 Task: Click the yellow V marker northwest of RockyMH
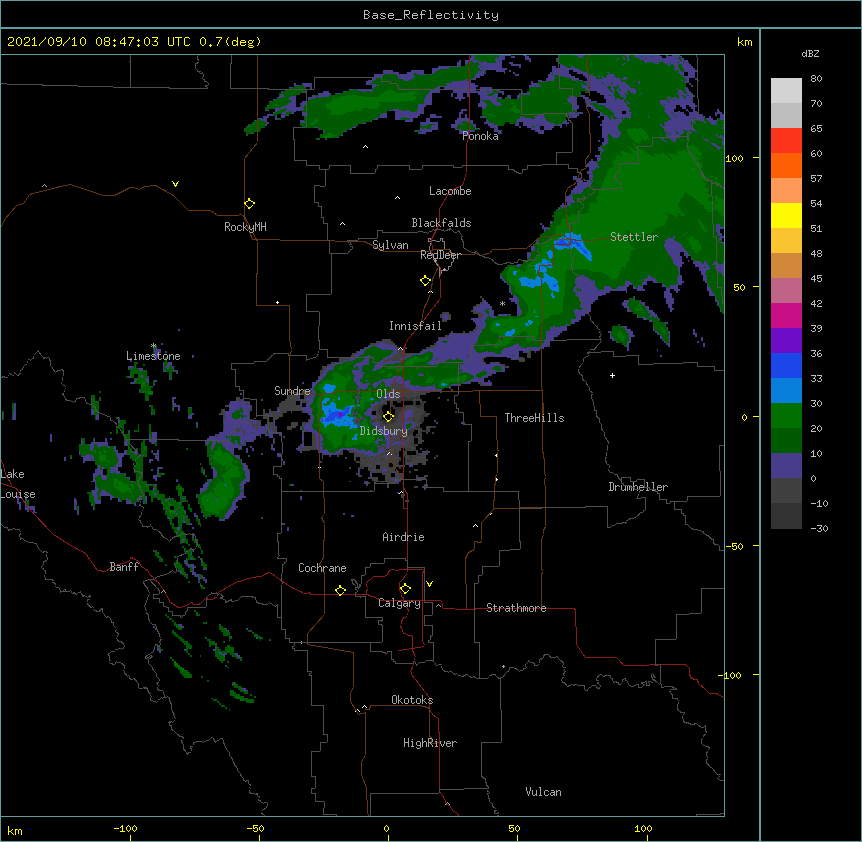tap(175, 184)
